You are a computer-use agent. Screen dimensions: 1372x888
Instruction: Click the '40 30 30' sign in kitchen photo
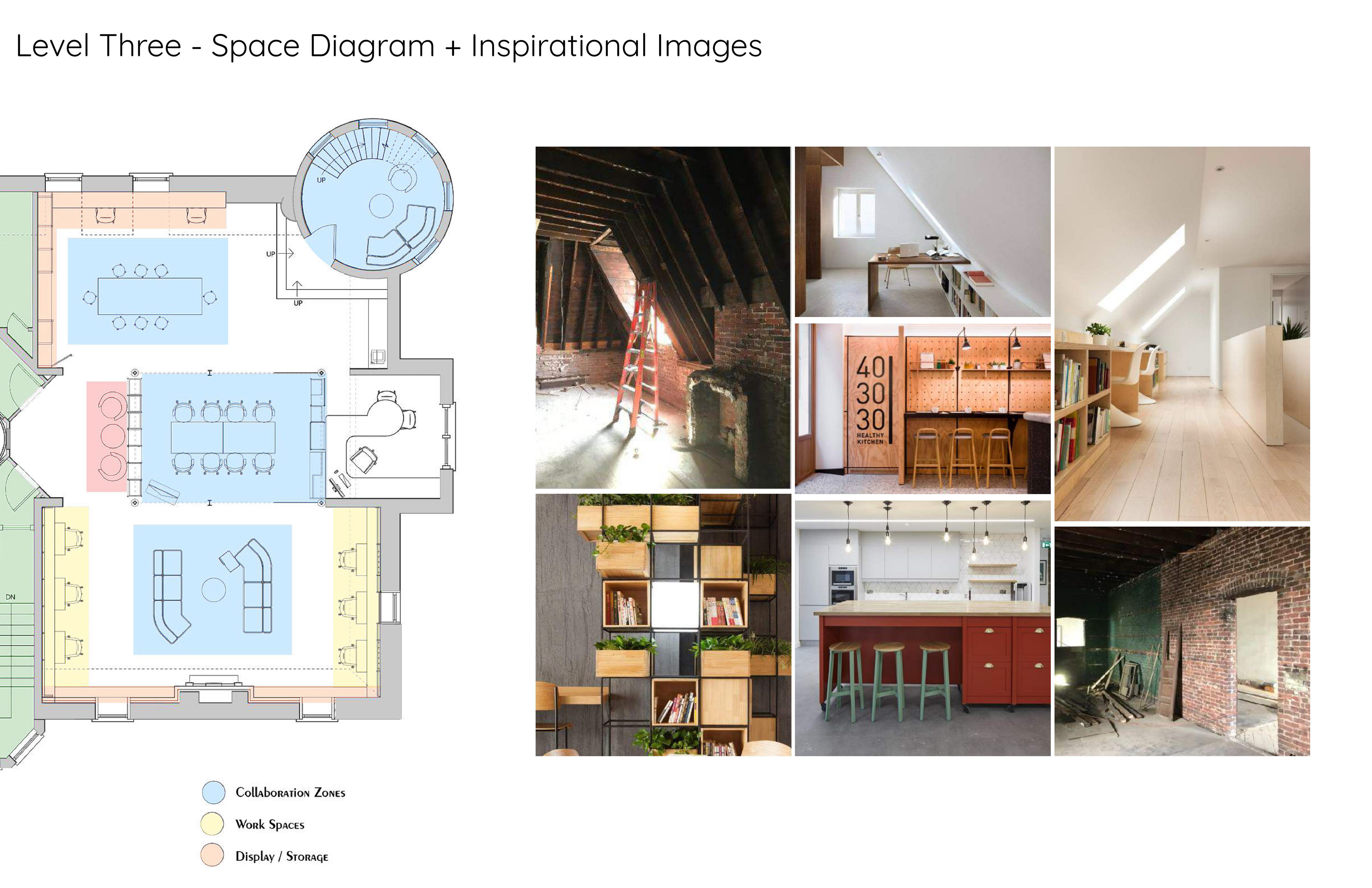870,393
